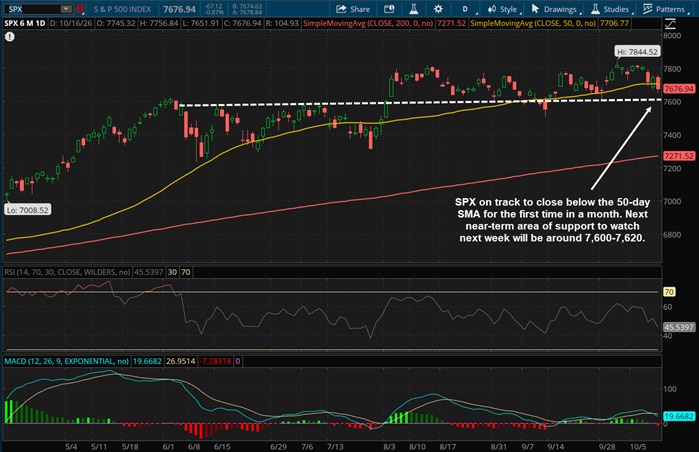This screenshot has height=452, width=699.
Task: Click the Share button
Action: (x=353, y=9)
